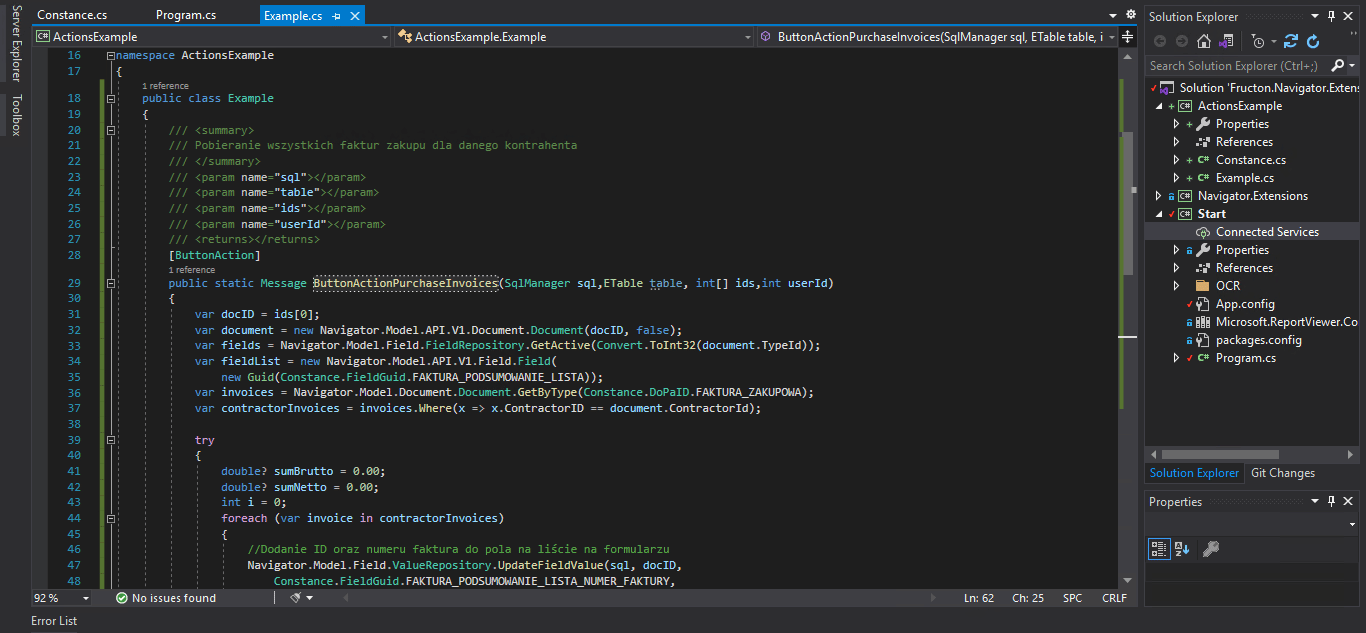Image resolution: width=1366 pixels, height=633 pixels.
Task: Click the Refresh icon in Solution Explorer
Action: point(1313,41)
